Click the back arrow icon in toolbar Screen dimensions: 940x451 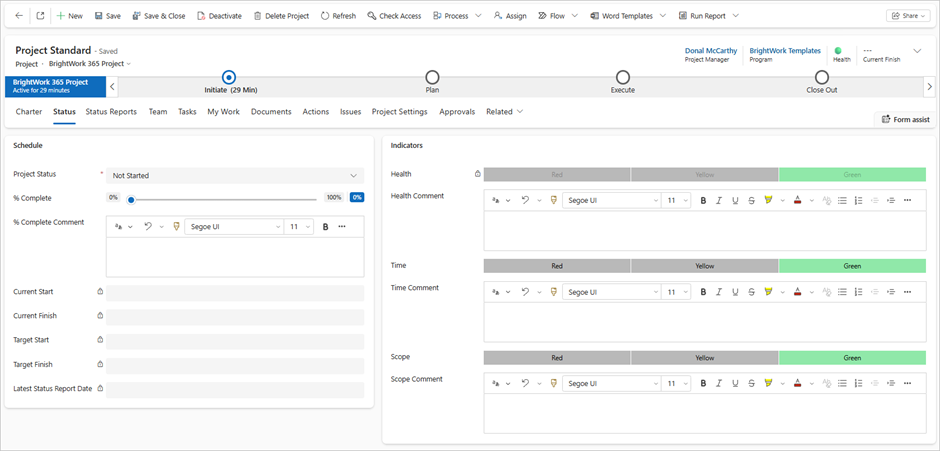(19, 16)
